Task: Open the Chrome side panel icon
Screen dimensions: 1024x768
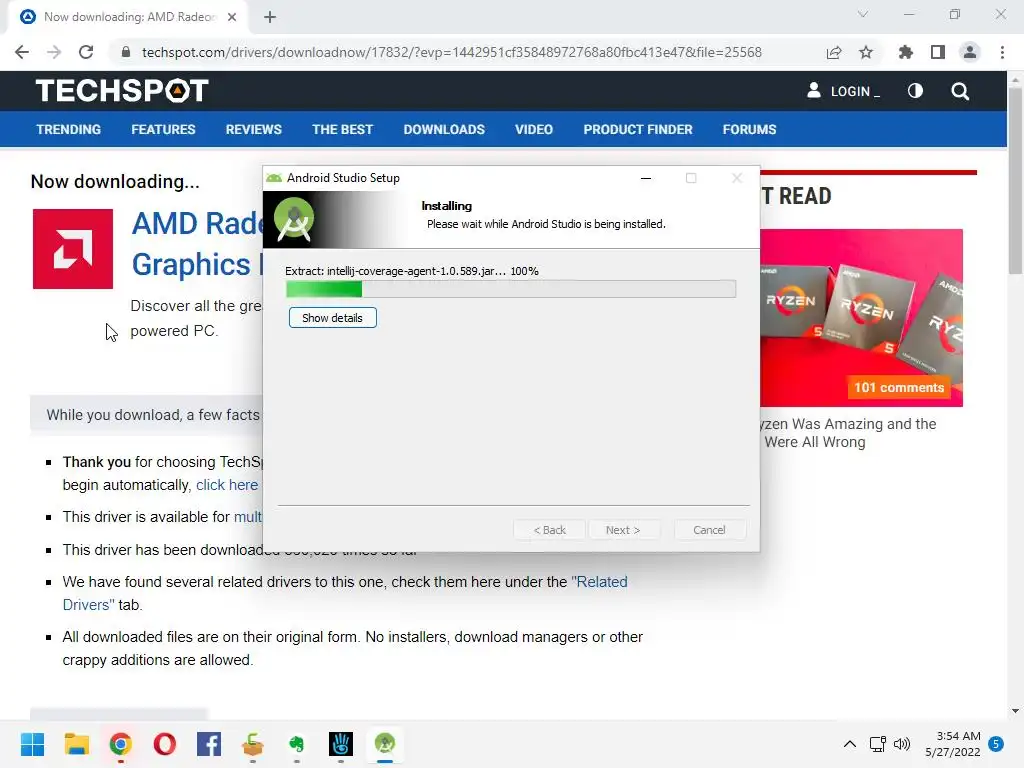Action: tap(938, 52)
